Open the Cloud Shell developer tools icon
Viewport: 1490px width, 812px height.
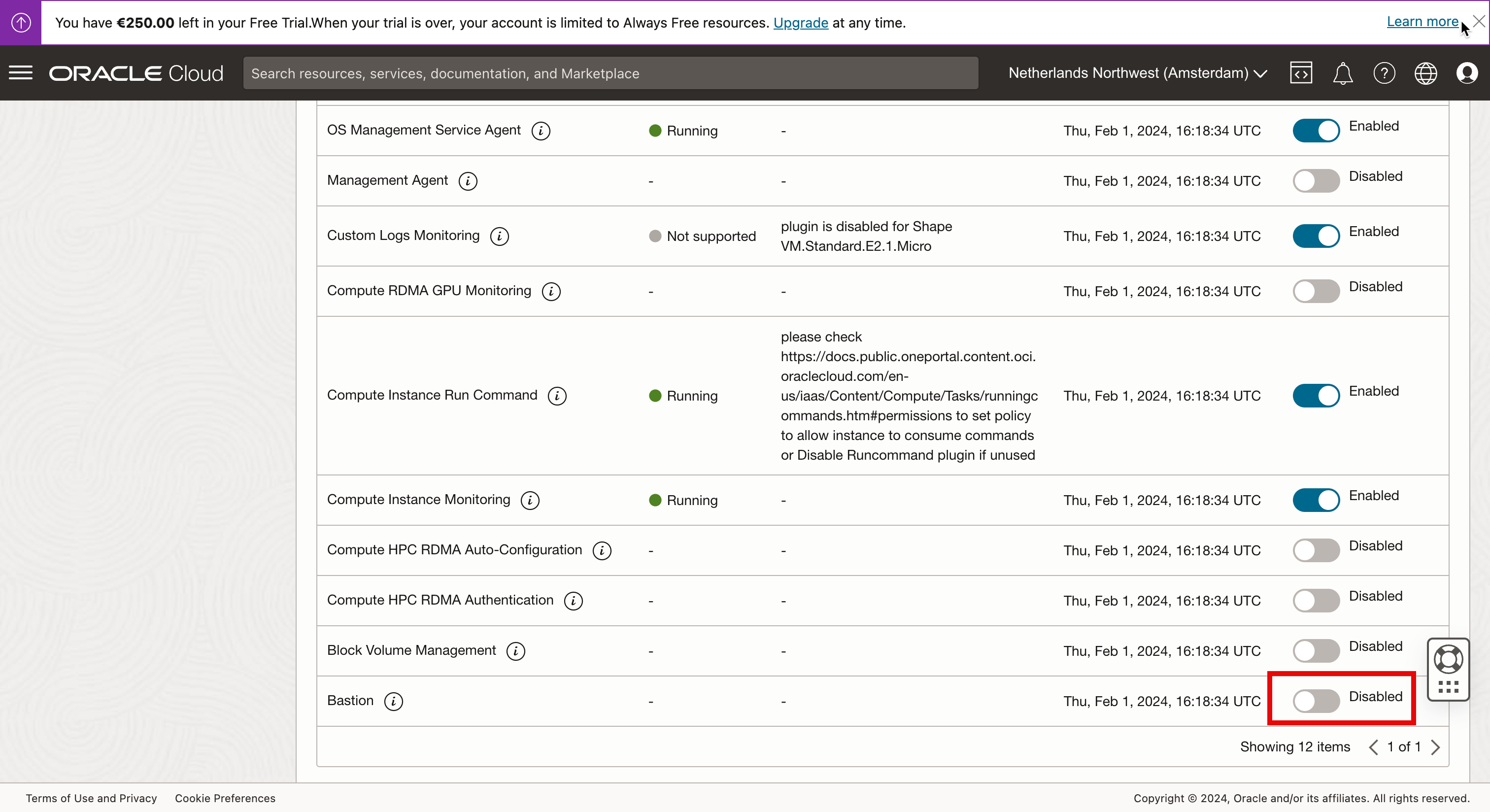(x=1300, y=73)
